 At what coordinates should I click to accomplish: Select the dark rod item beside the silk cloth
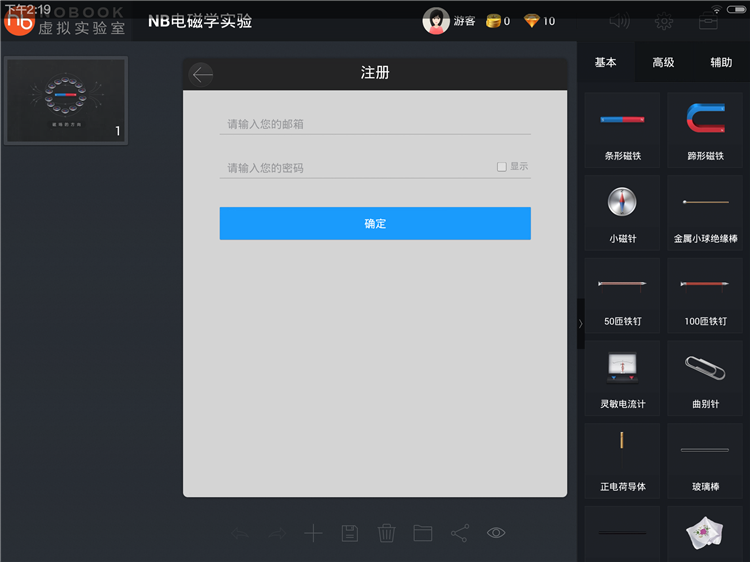click(622, 534)
